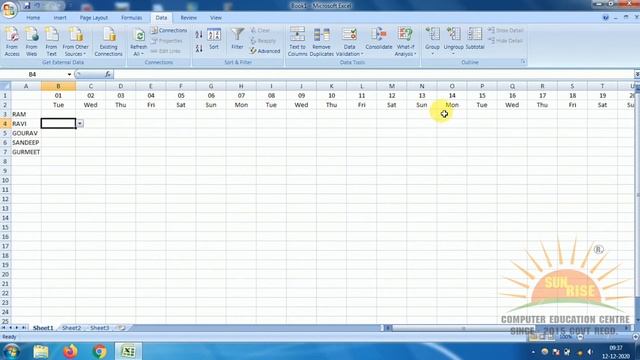Select cell containing GOURAV

click(x=26, y=133)
